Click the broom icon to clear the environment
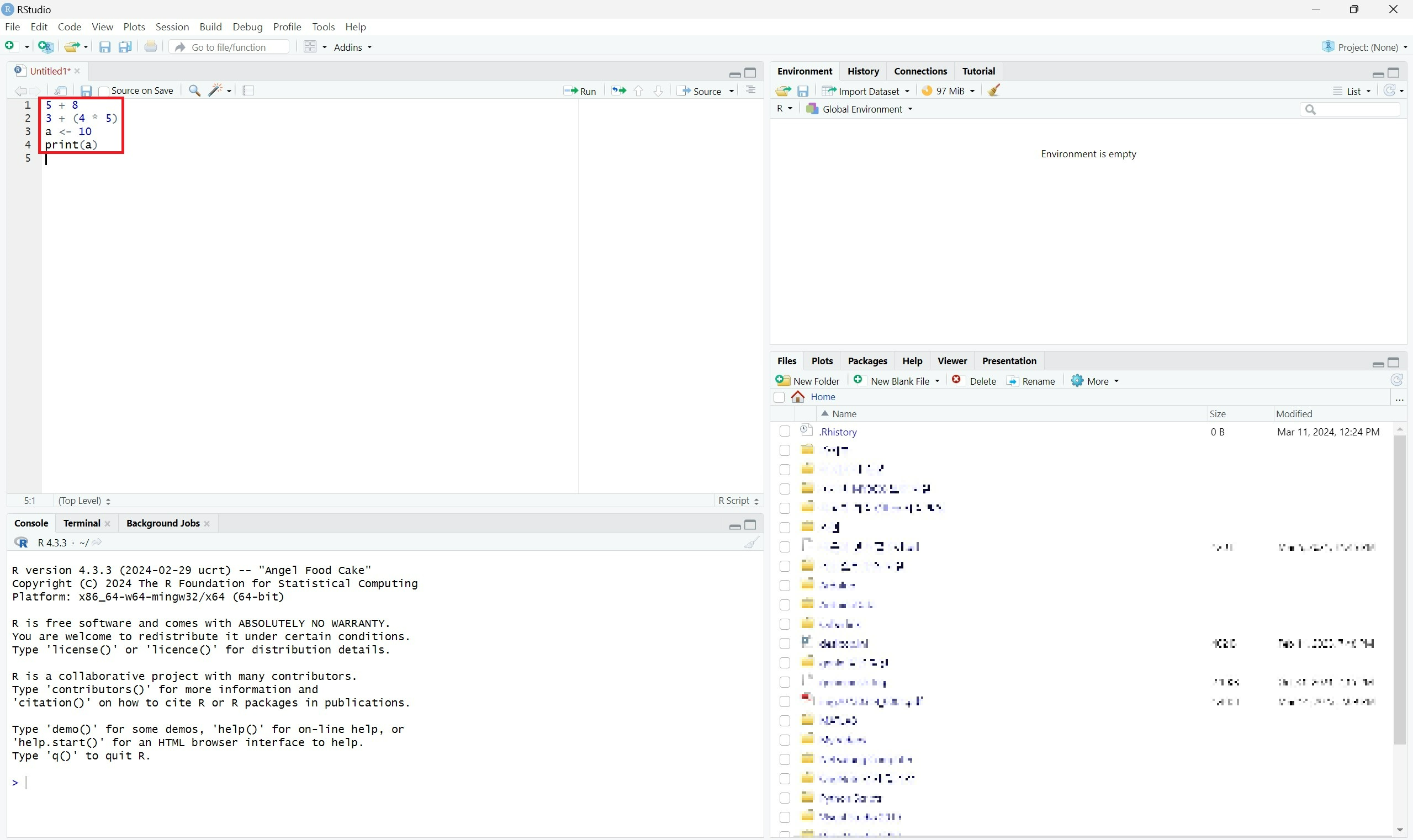This screenshot has height=840, width=1413. 994,91
